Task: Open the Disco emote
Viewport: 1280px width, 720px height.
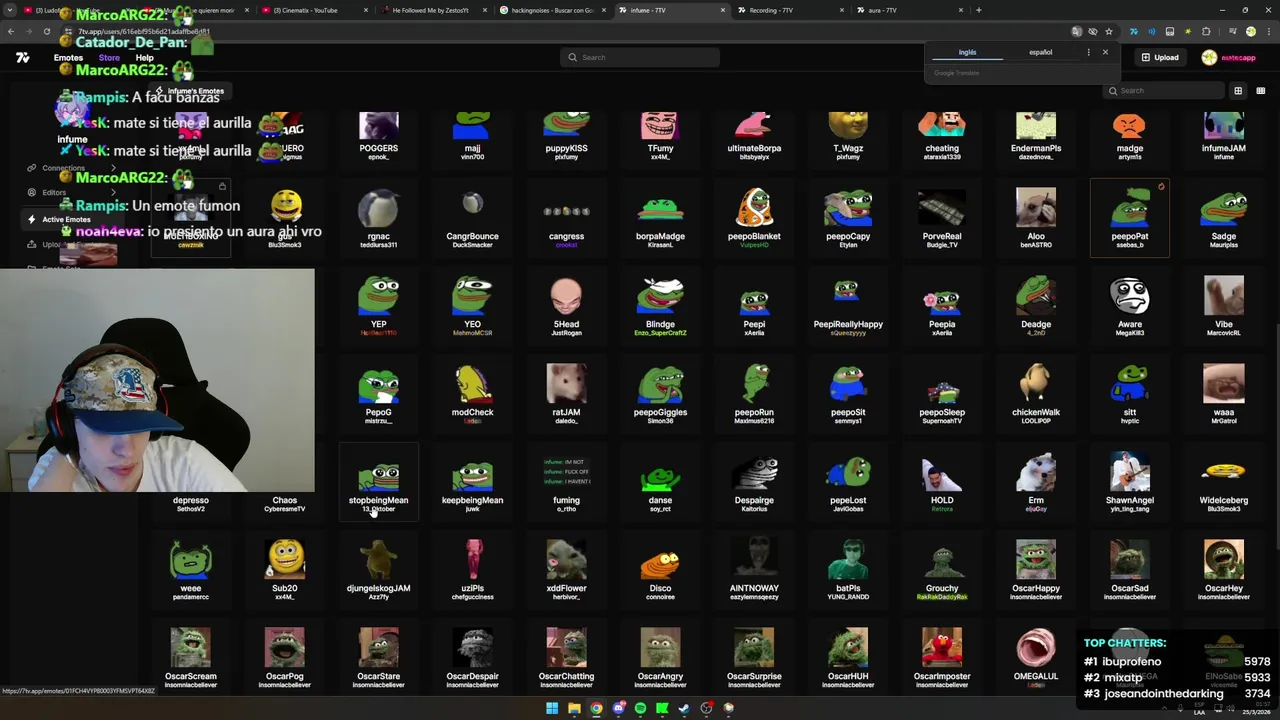Action: click(x=660, y=570)
